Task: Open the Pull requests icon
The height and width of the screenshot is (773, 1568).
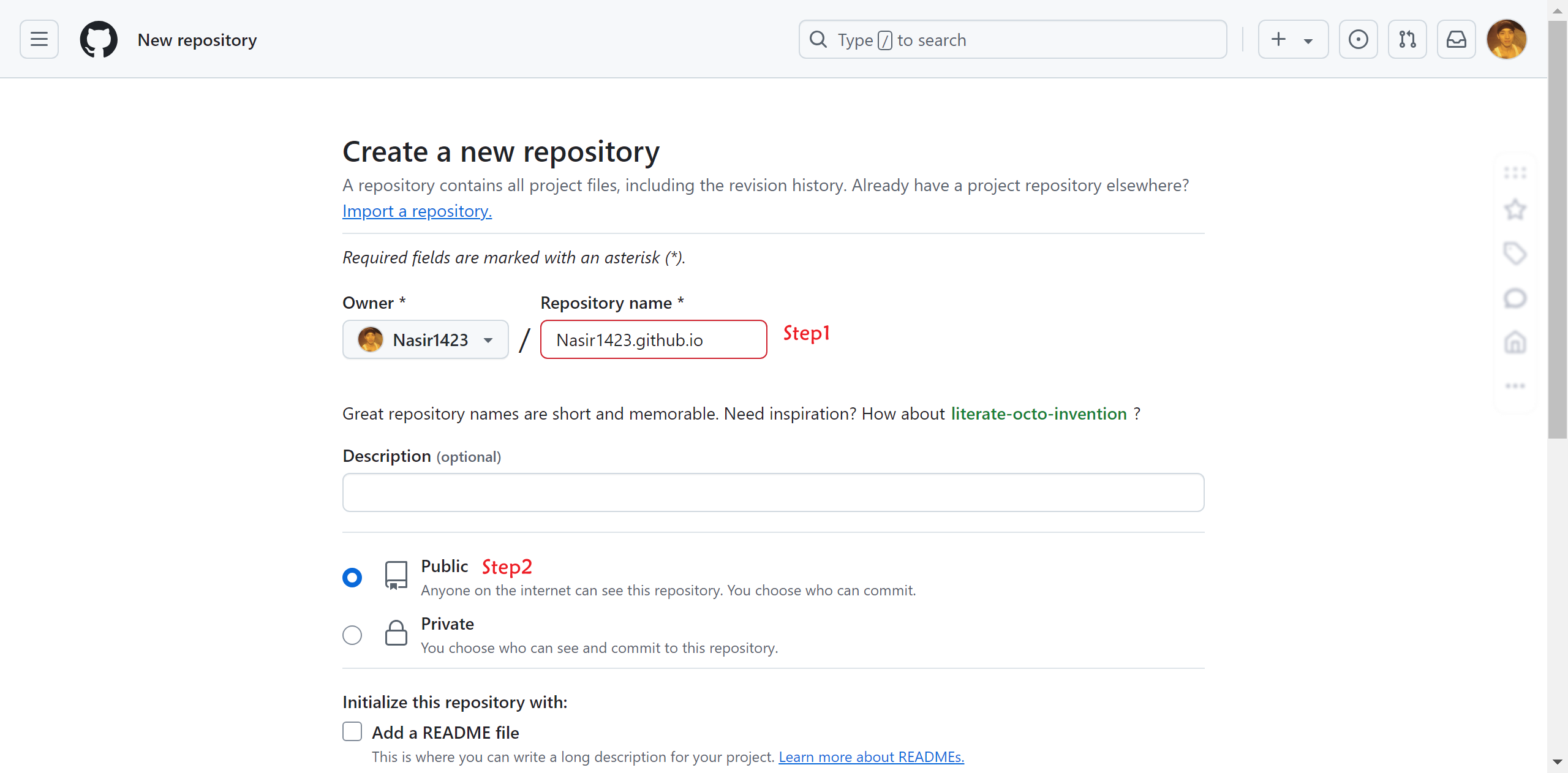Action: click(1407, 39)
